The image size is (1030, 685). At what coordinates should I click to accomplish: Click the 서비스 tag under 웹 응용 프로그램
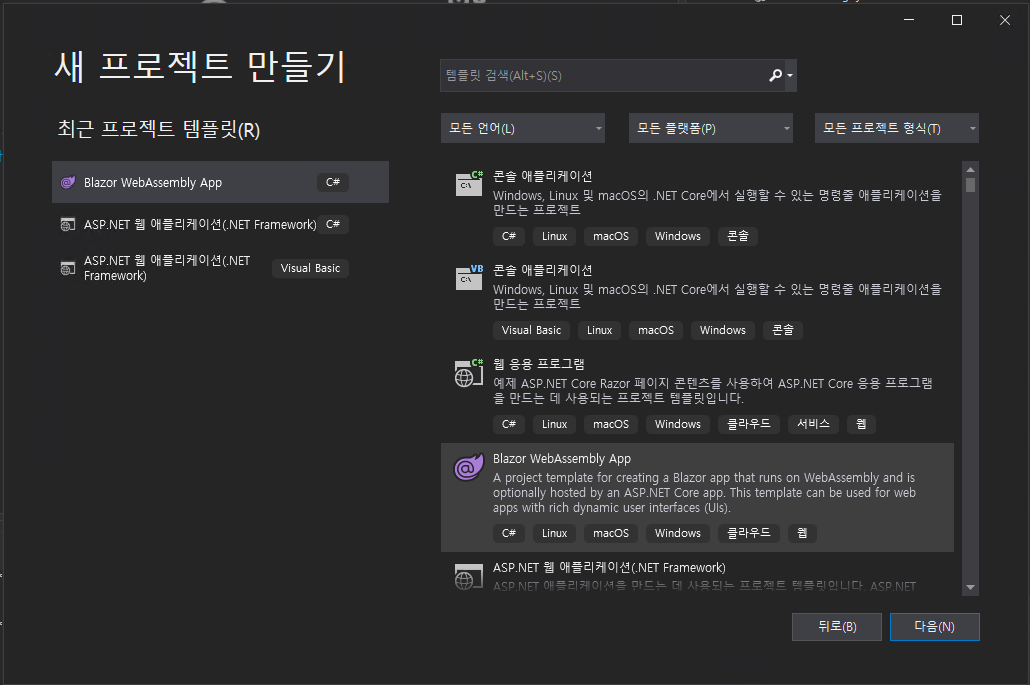813,424
